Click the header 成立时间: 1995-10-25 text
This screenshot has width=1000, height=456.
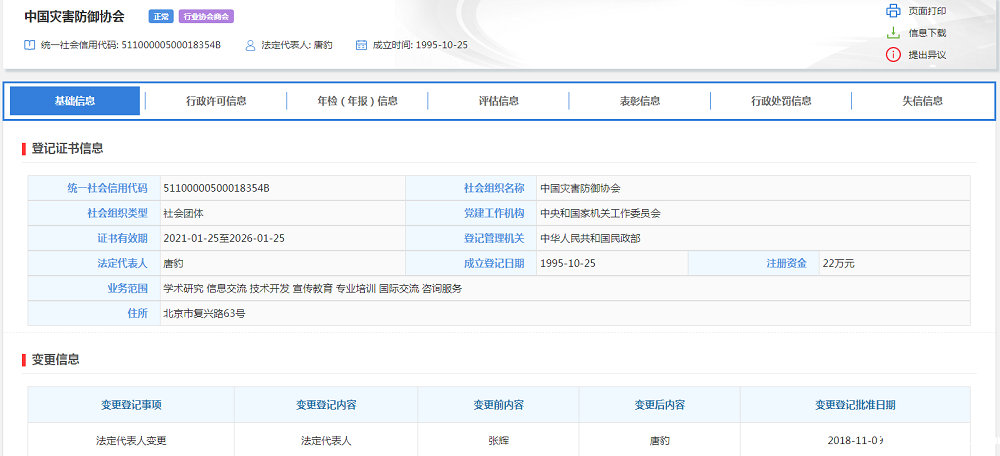pyautogui.click(x=420, y=45)
